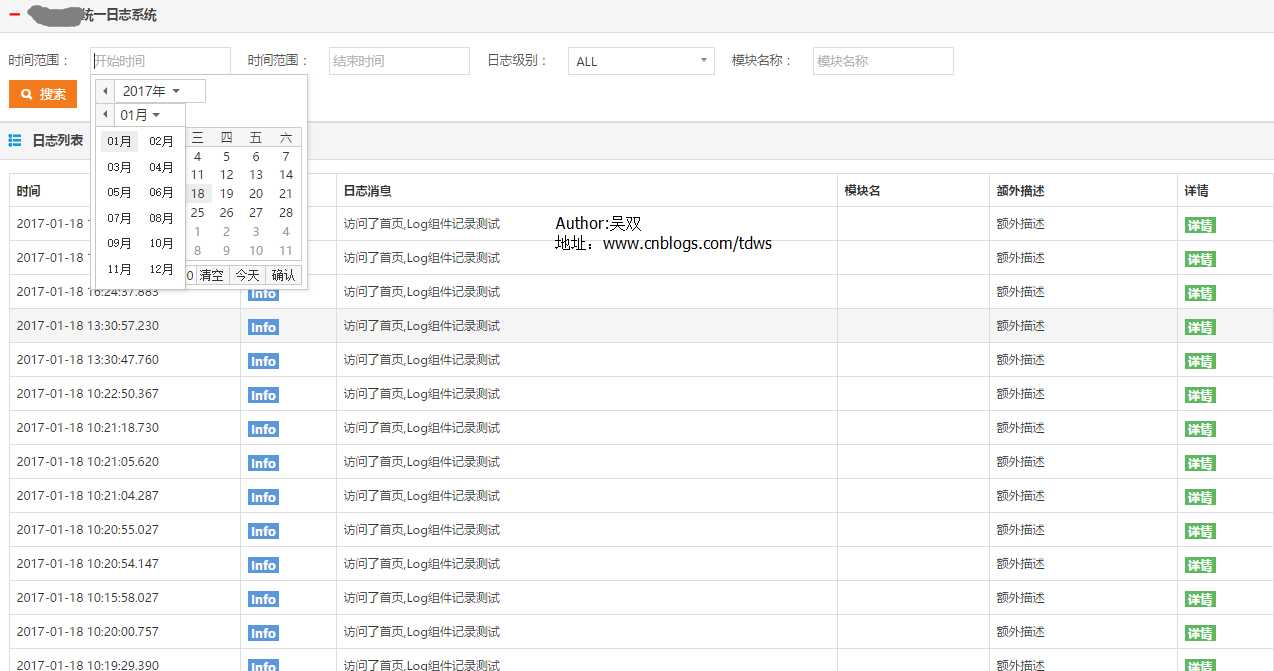This screenshot has width=1274, height=671.
Task: Select 01月 in the month list
Action: pos(119,142)
